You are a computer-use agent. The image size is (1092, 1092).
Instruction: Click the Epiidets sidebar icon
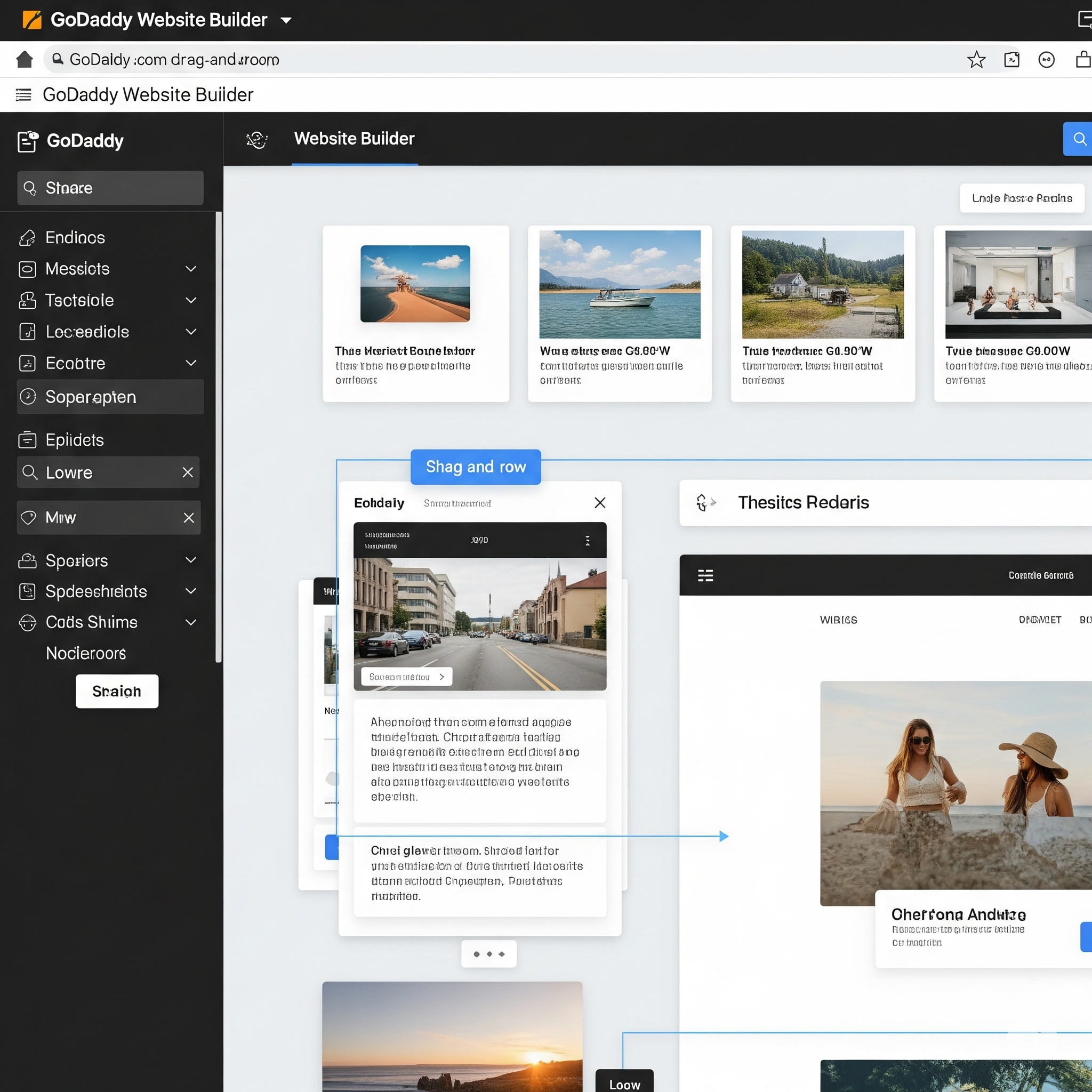click(x=27, y=440)
